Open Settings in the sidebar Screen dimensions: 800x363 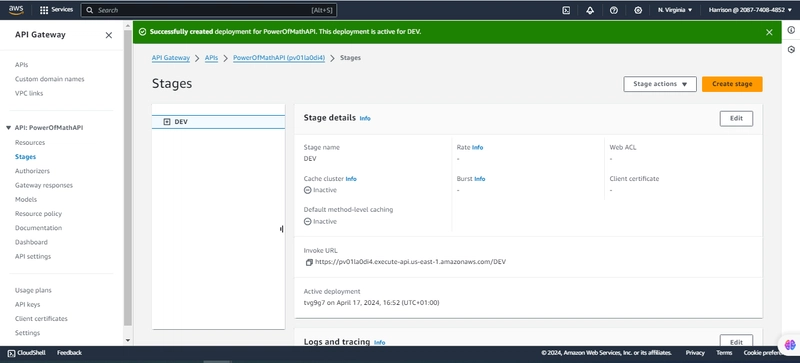(x=28, y=333)
